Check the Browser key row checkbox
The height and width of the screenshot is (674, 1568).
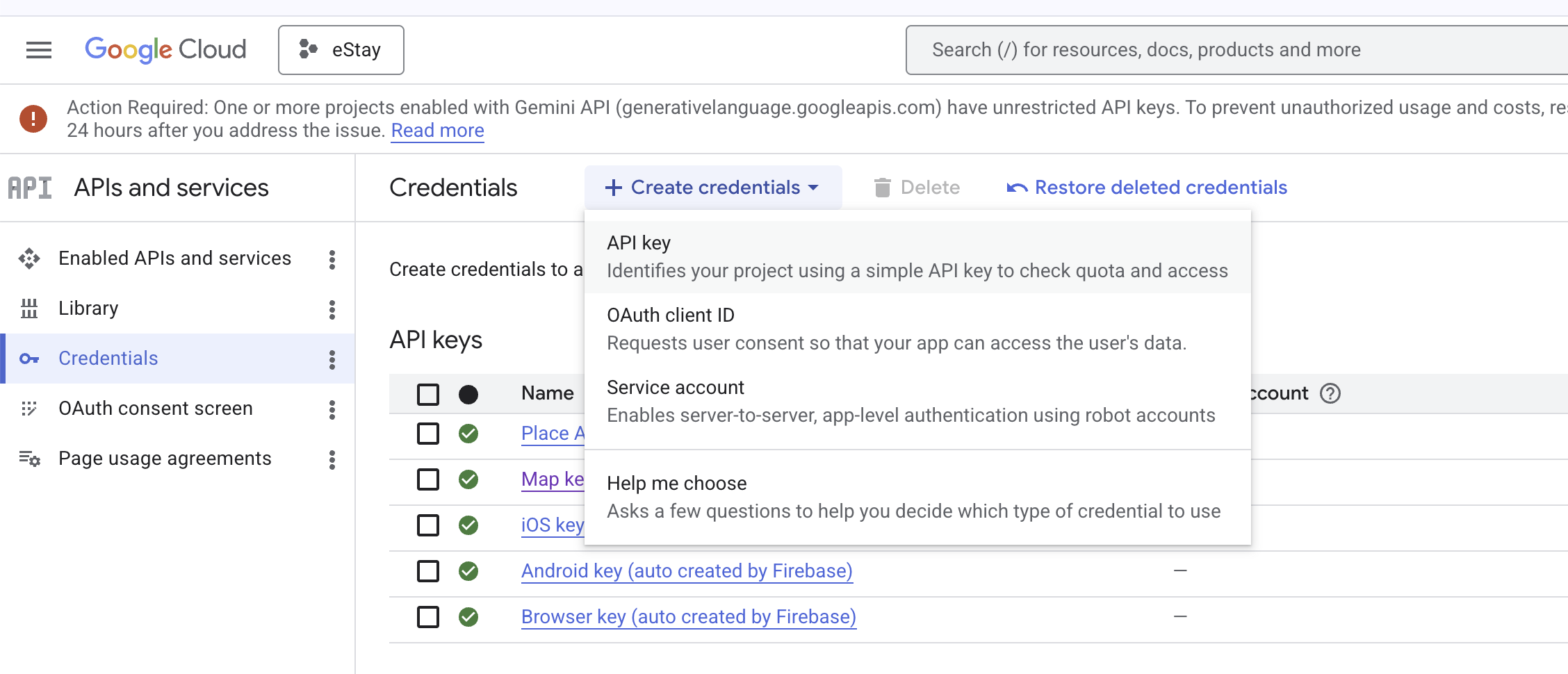point(428,617)
